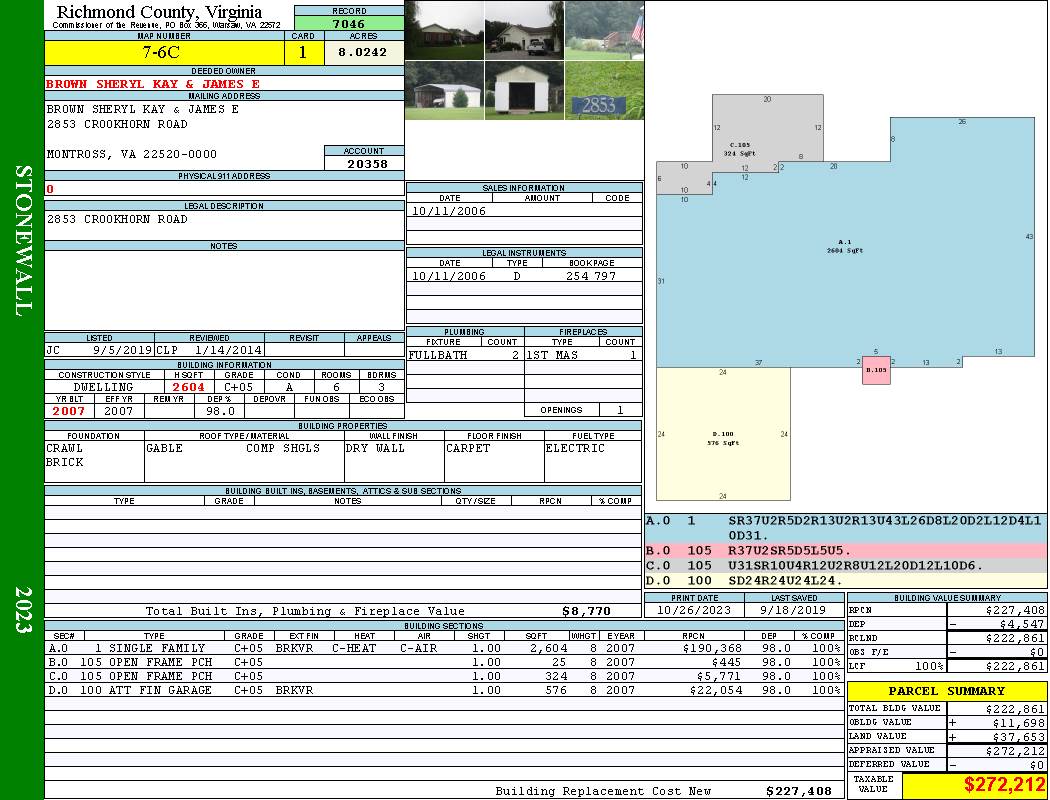1050x800 pixels.
Task: Select the C.0 OPEN FRAME PCH row
Action: 443,676
